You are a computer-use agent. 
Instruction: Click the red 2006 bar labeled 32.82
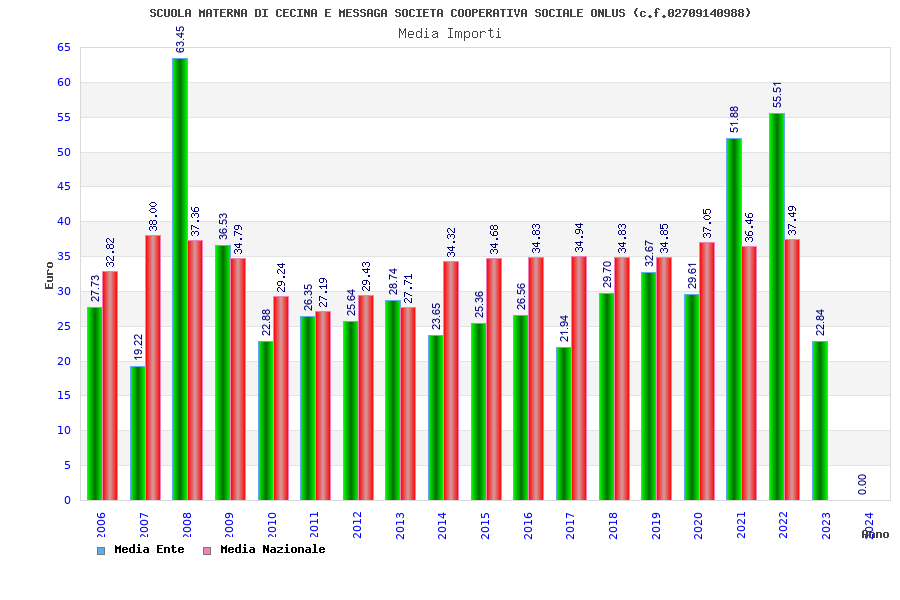110,386
